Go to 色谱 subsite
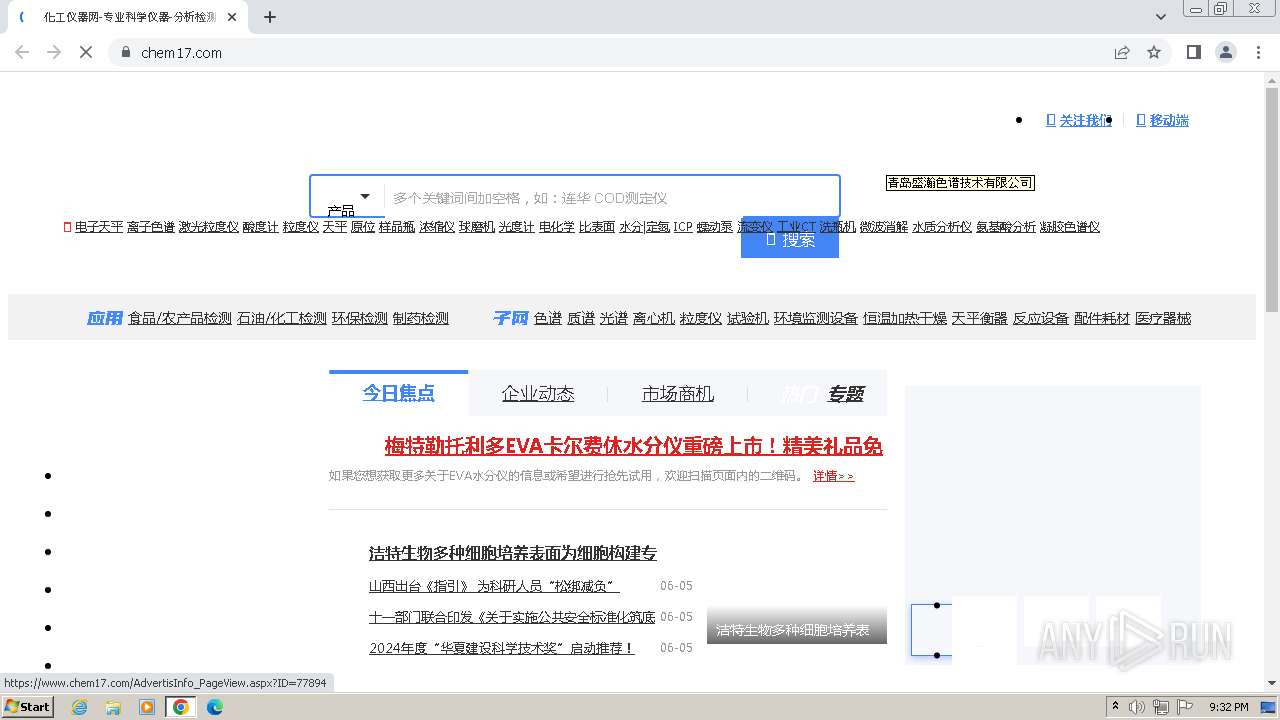1280x720 pixels. coord(548,318)
